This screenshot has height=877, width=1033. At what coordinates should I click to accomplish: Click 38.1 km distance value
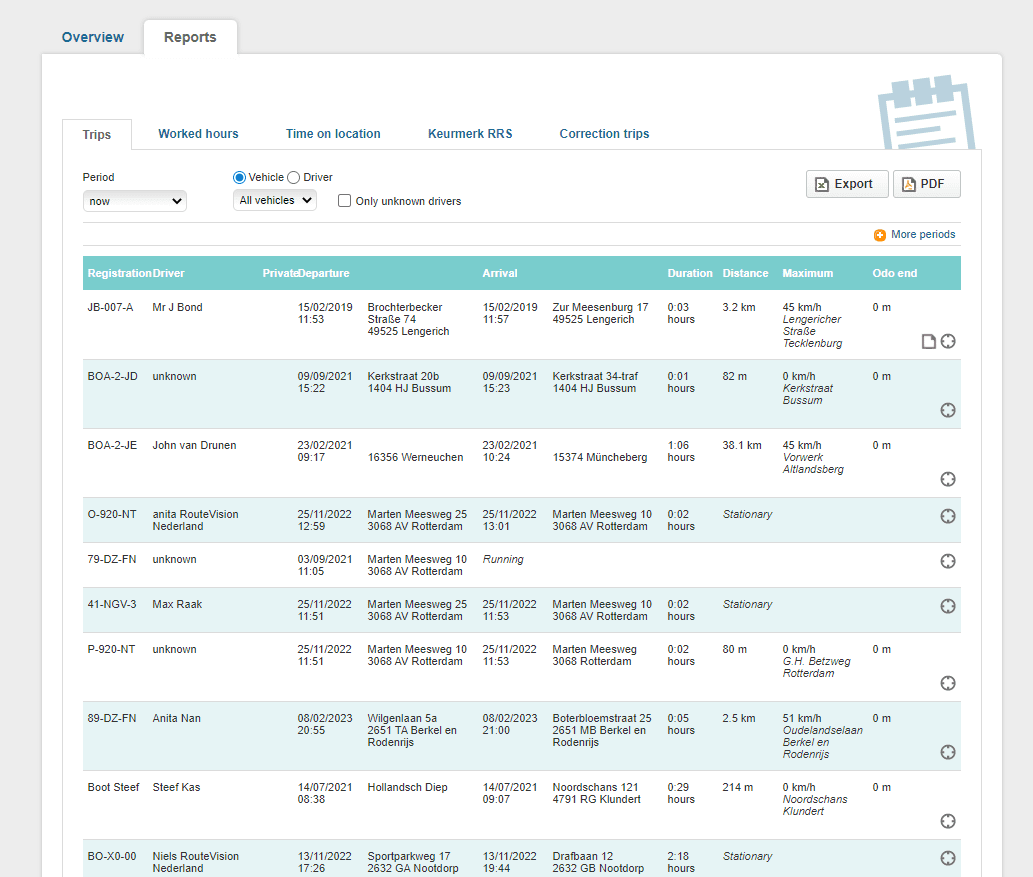742,445
